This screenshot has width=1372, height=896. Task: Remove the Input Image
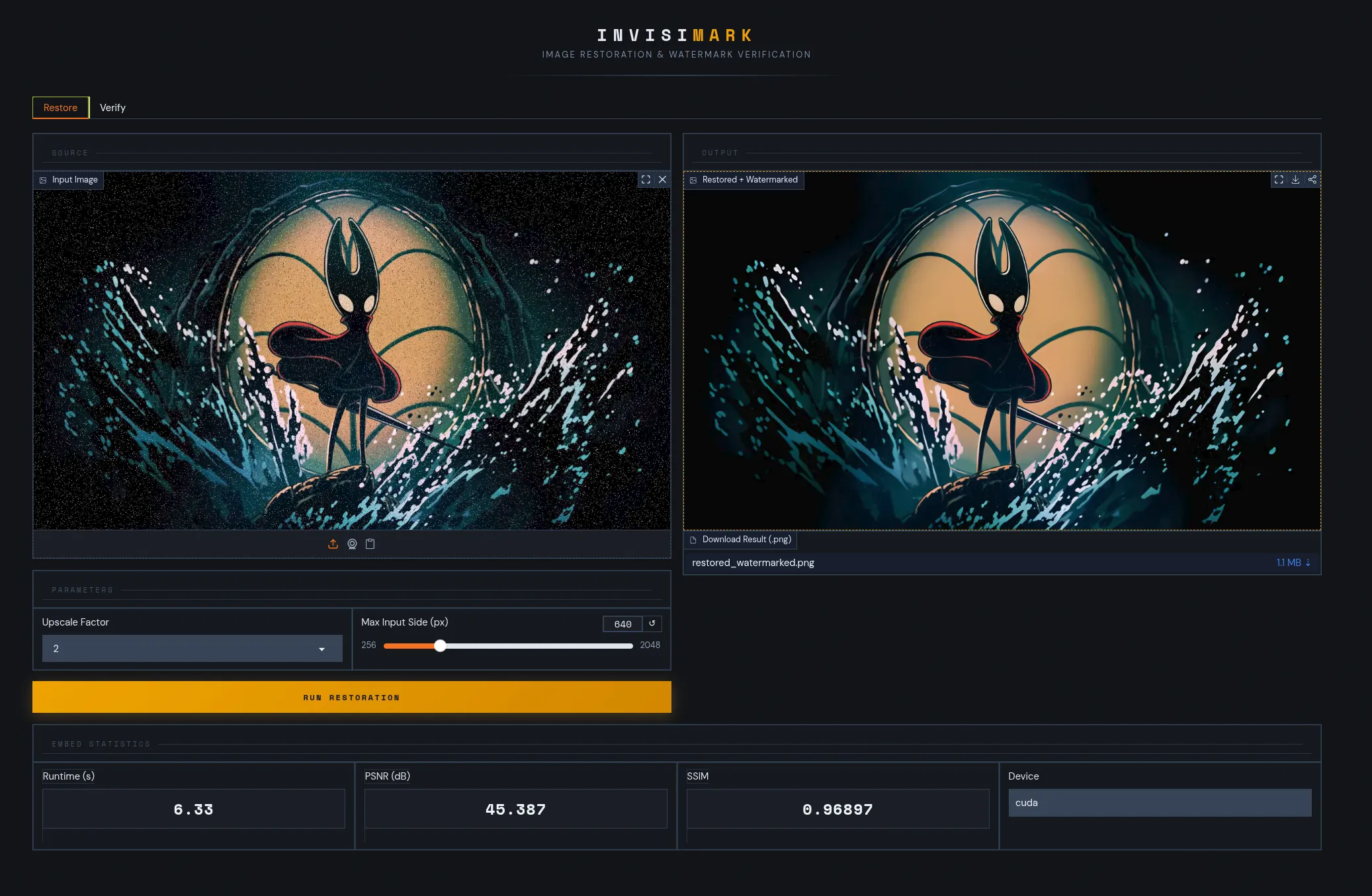(662, 179)
